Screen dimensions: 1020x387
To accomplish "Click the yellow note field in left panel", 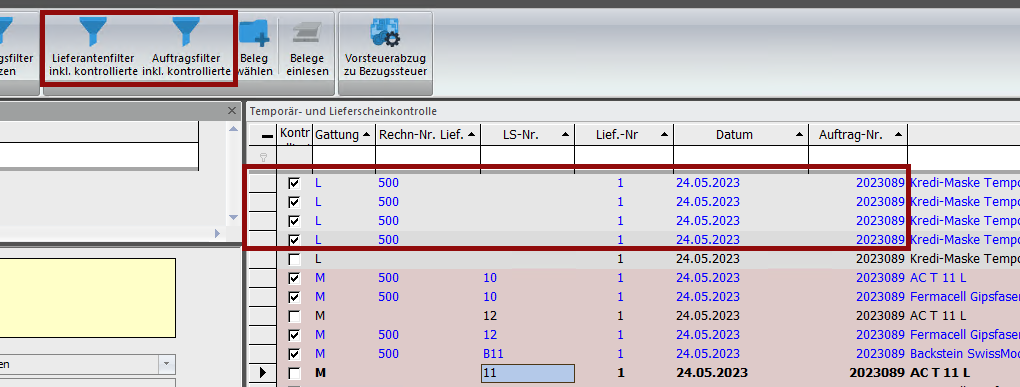I will coord(88,298).
